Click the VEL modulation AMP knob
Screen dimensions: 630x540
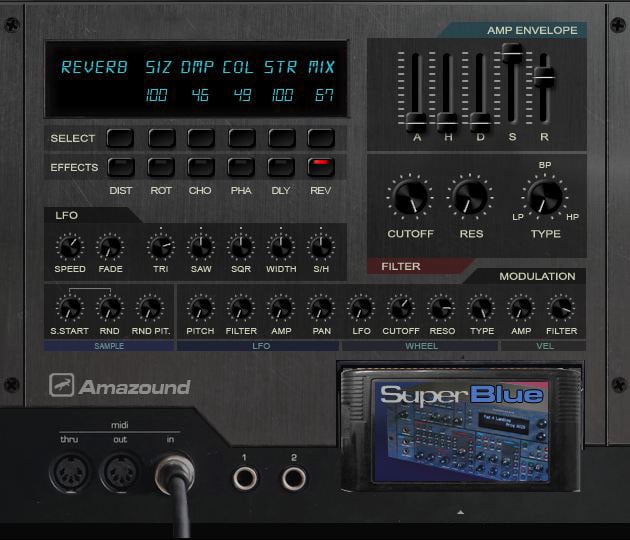pyautogui.click(x=521, y=308)
